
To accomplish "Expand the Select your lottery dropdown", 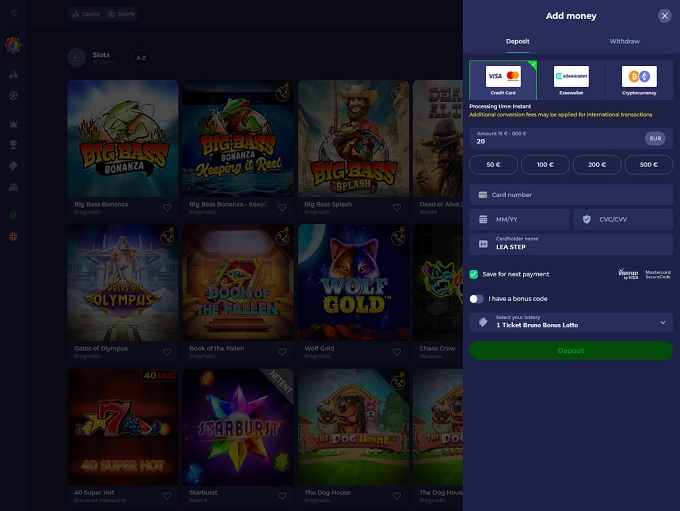I will point(571,322).
